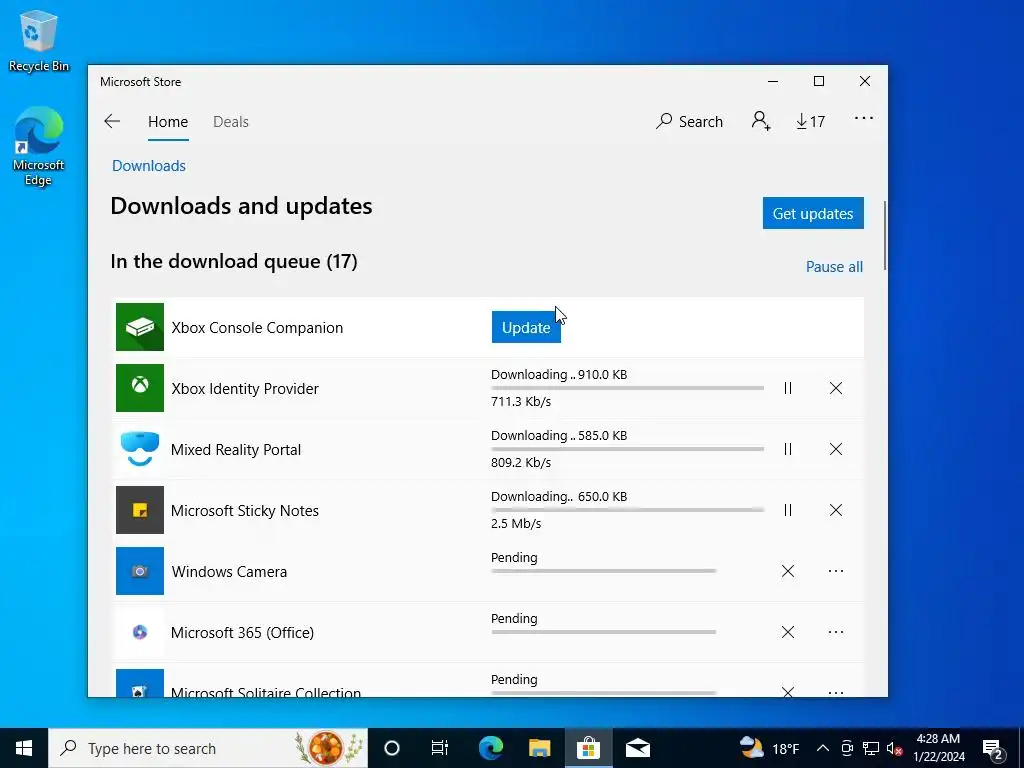Viewport: 1024px width, 768px height.
Task: Open the downloads indicator showing 17
Action: 810,121
